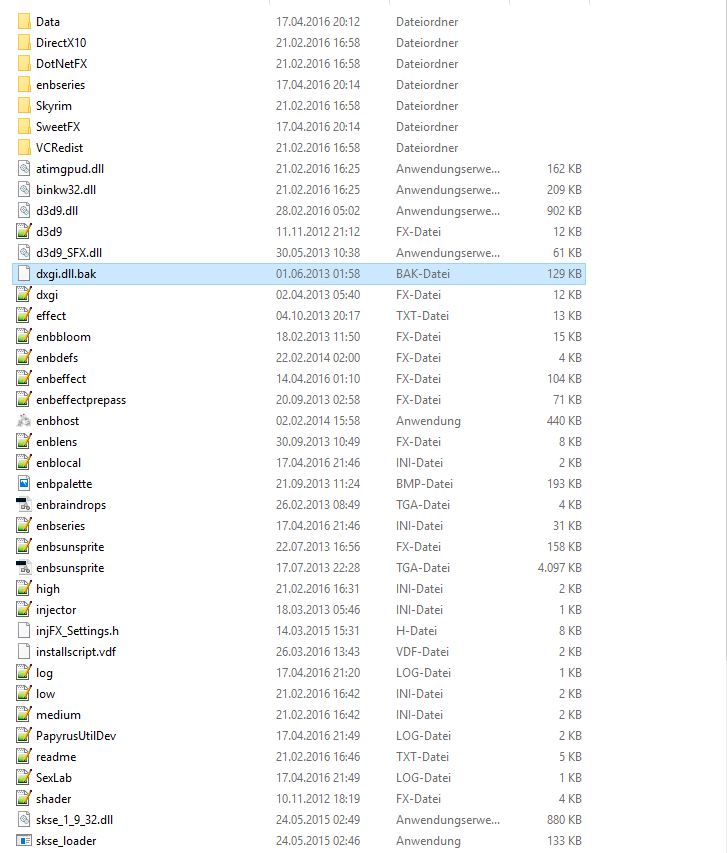This screenshot has width=727, height=853.
Task: Click the Data folder icon
Action: (24, 22)
